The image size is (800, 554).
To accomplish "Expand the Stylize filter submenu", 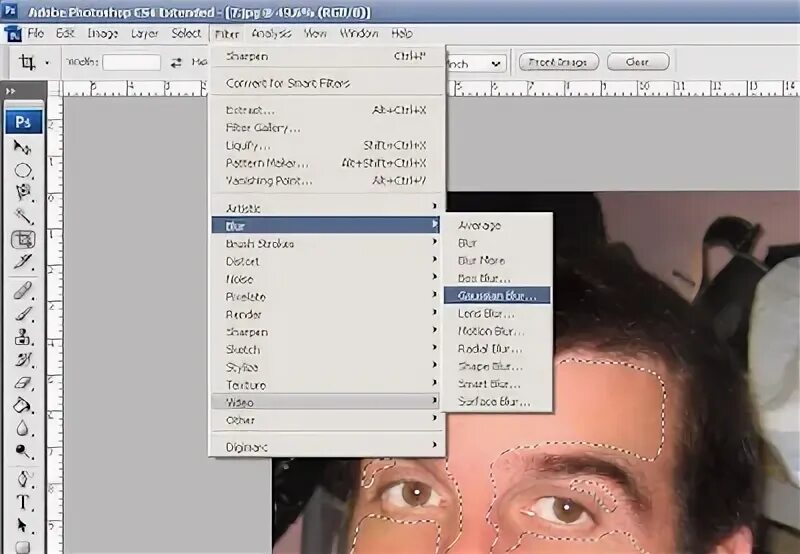I will pyautogui.click(x=326, y=367).
